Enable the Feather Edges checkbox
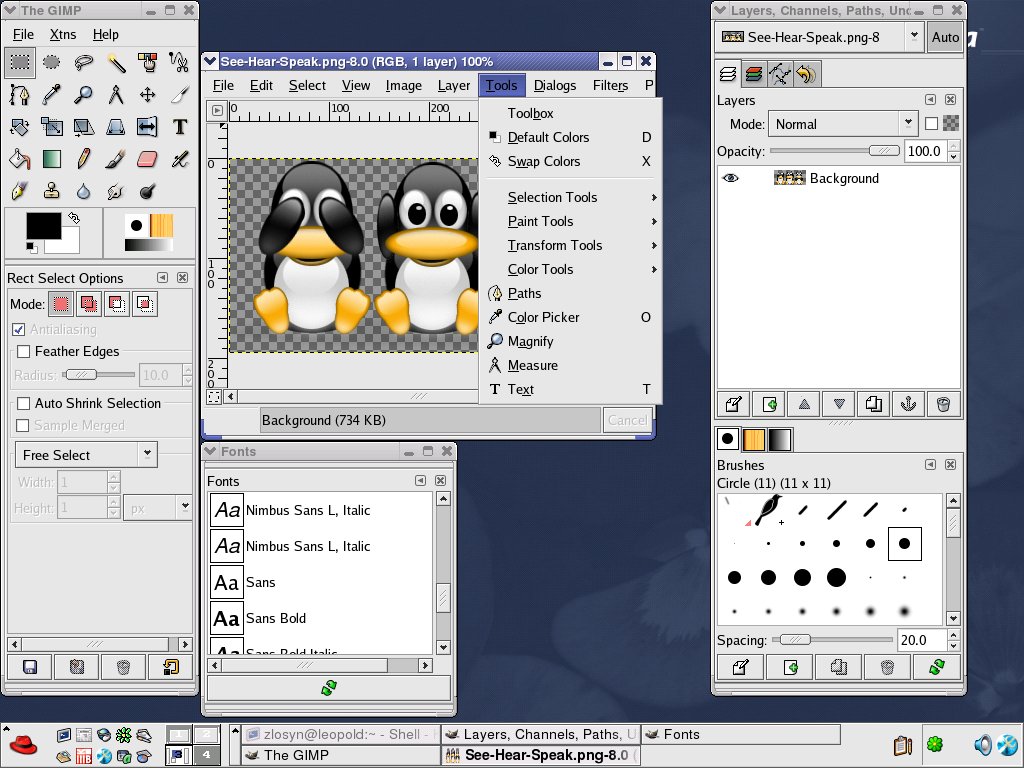This screenshot has width=1024, height=768. pyautogui.click(x=24, y=351)
